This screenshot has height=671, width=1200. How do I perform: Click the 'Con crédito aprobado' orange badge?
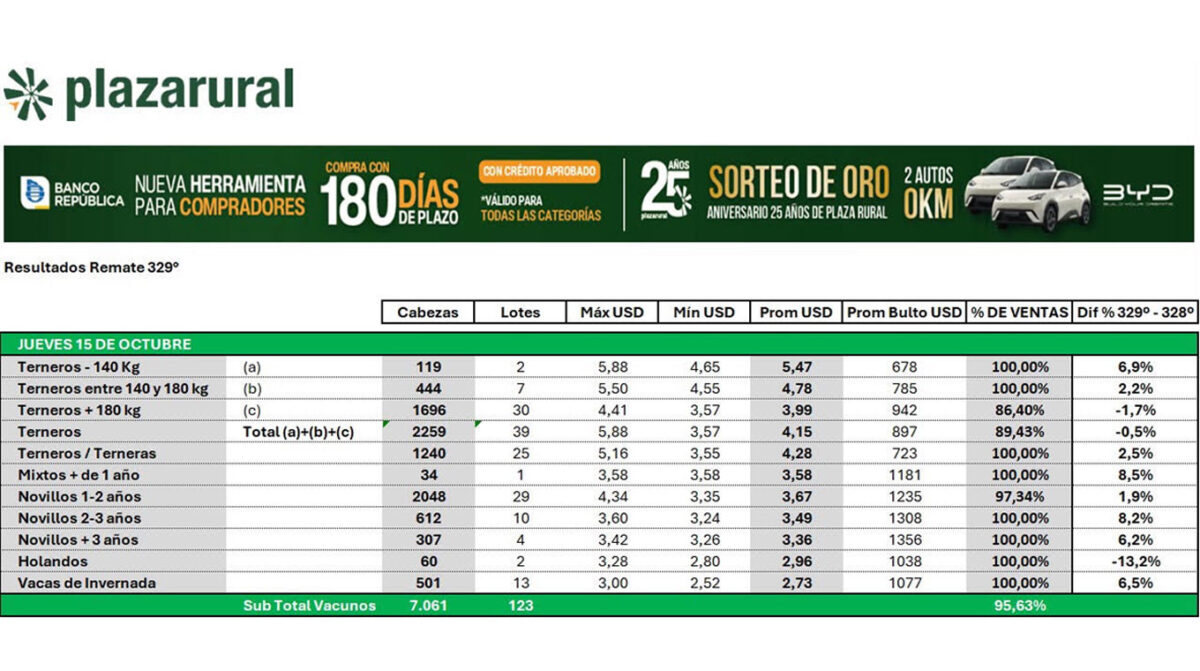[x=540, y=171]
